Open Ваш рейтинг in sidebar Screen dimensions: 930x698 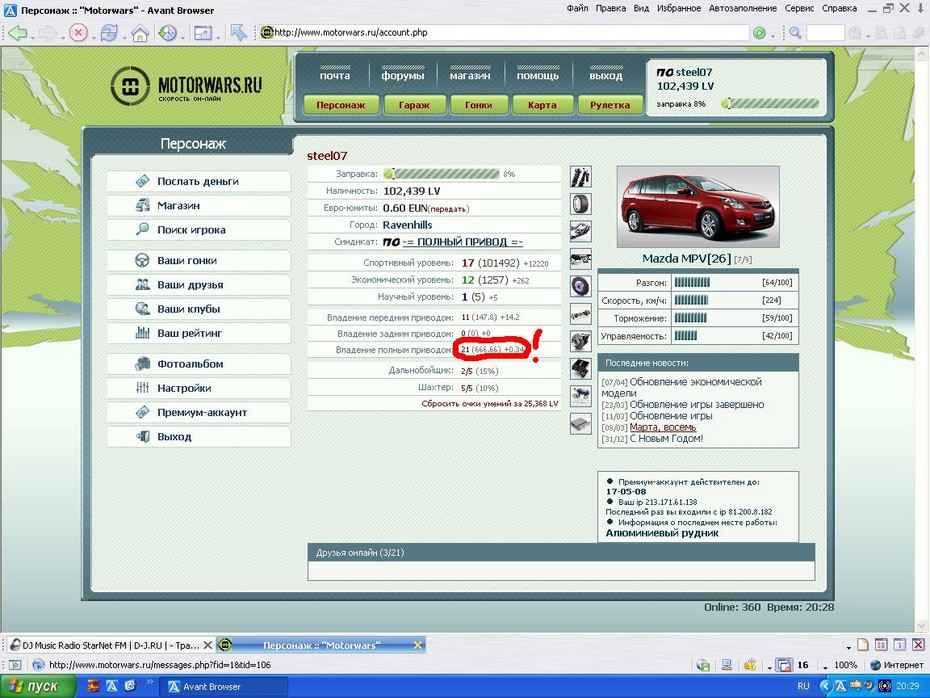(x=198, y=333)
